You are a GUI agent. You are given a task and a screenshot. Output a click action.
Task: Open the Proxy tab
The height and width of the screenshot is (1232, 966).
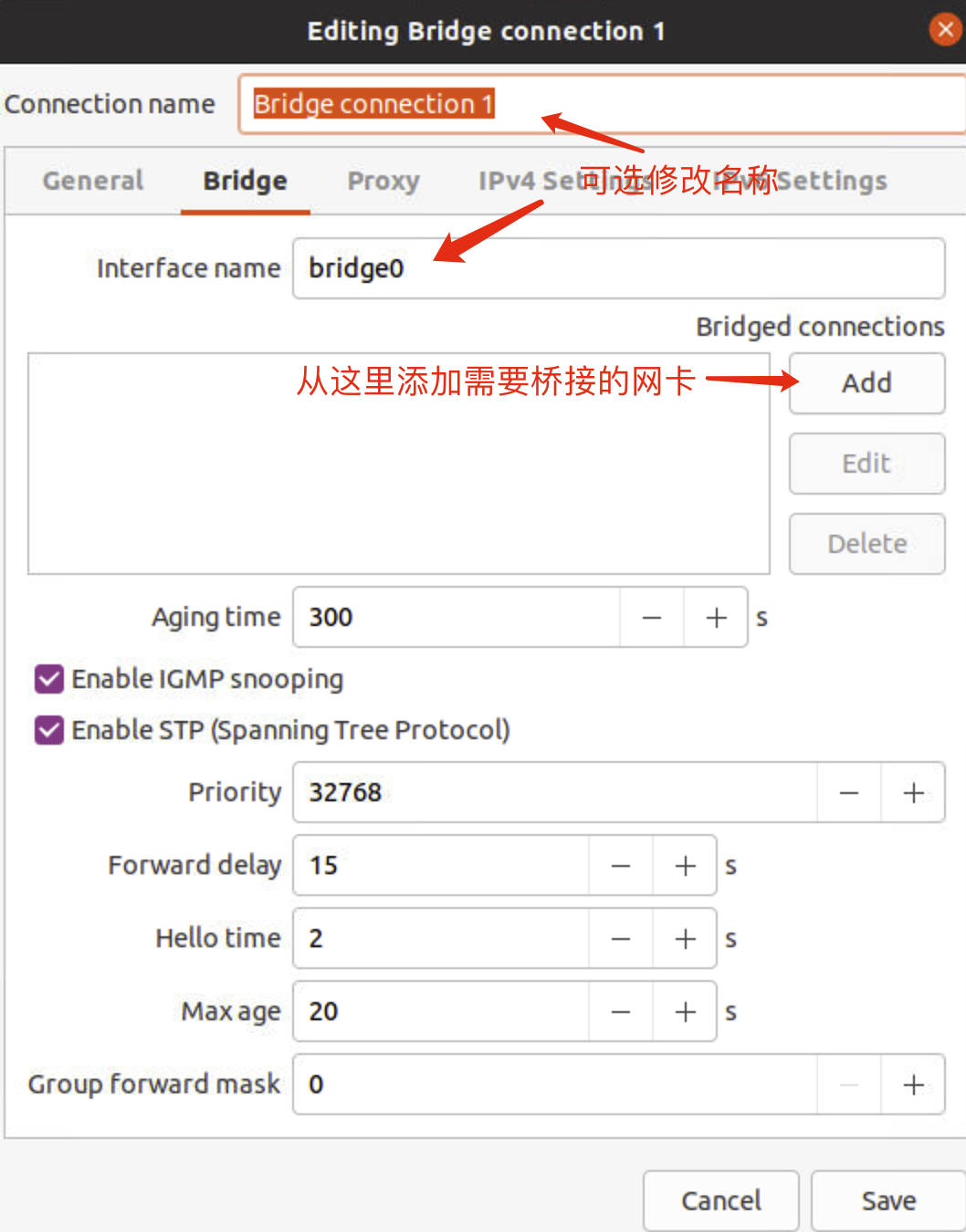point(383,181)
